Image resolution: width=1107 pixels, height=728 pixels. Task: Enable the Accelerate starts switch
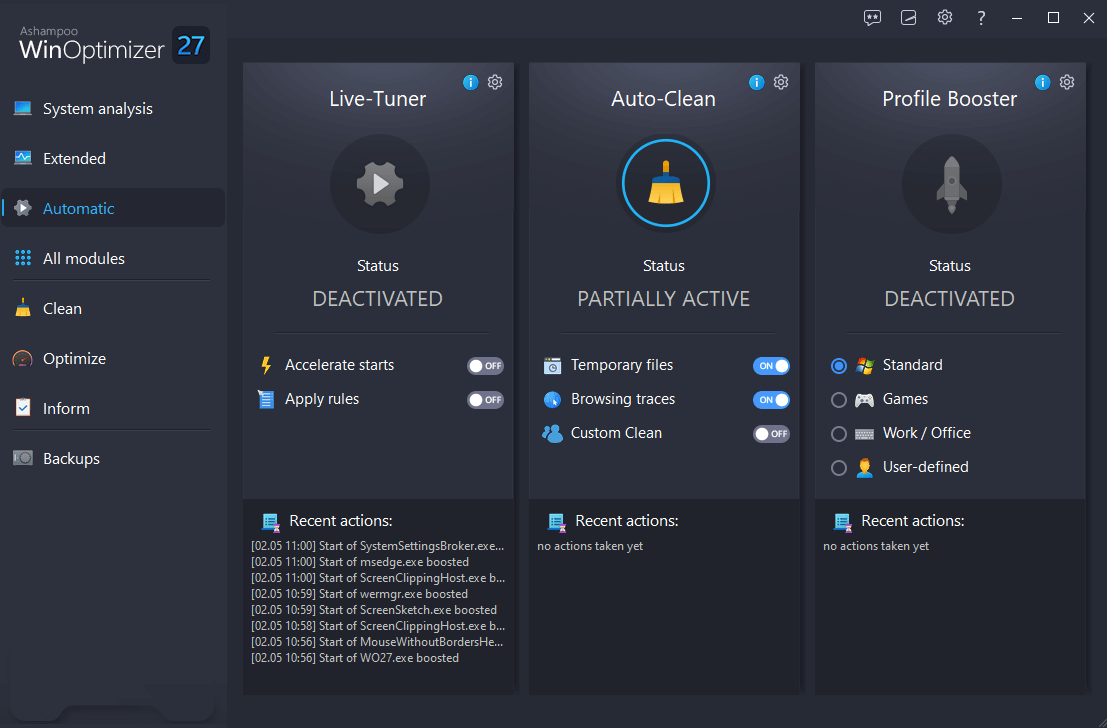(485, 365)
